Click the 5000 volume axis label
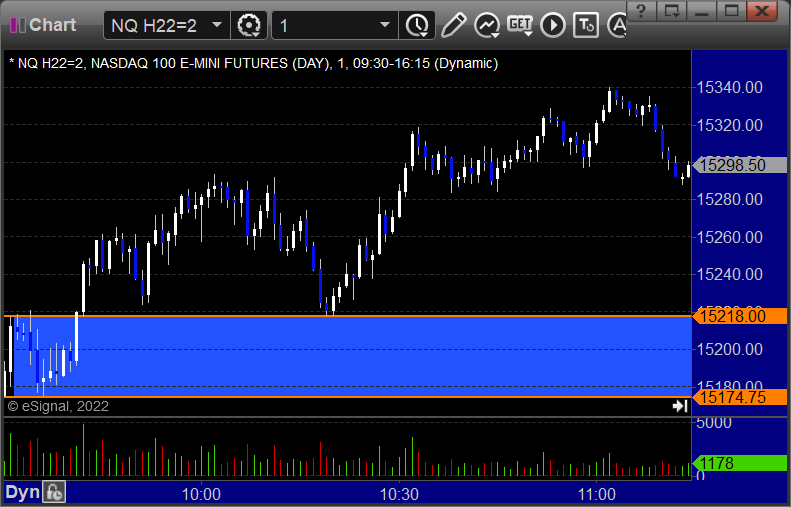The width and height of the screenshot is (791, 507). coord(714,423)
